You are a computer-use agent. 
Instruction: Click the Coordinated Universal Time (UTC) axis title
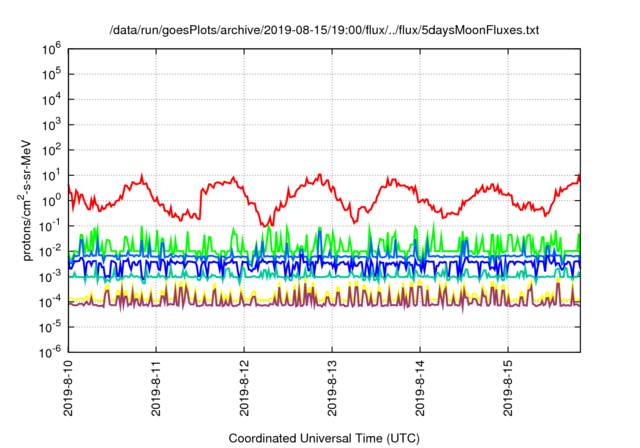click(x=324, y=438)
